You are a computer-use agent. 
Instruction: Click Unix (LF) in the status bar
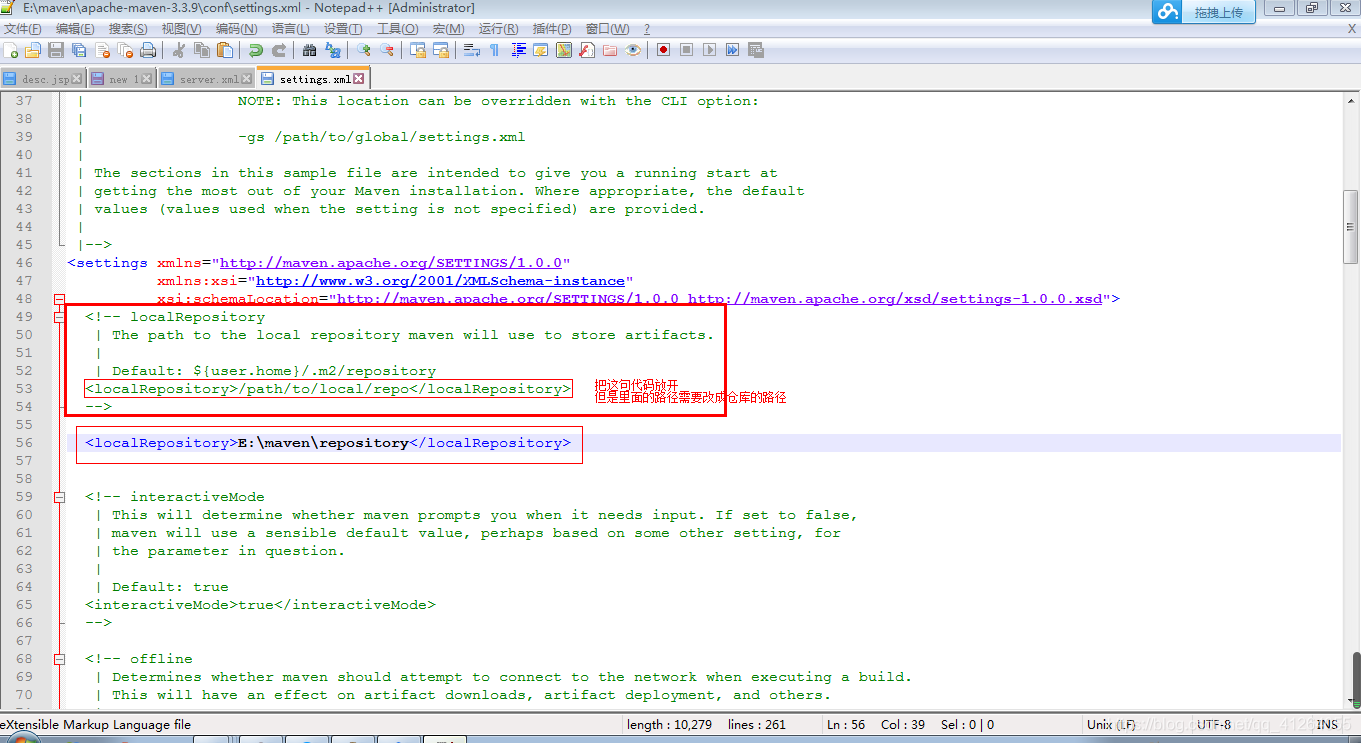click(1112, 725)
